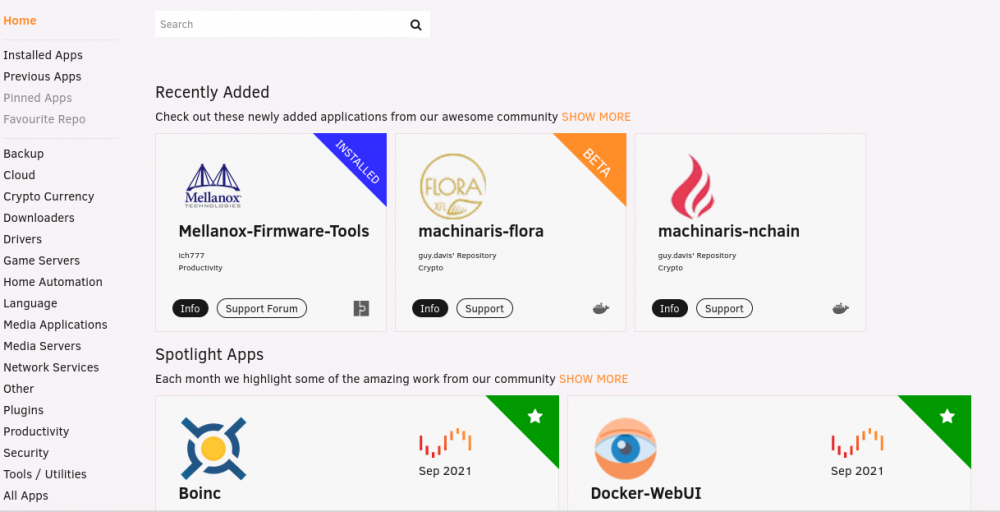Click guy.davis' Repository on machinaris-nchain card
The width and height of the screenshot is (1000, 512).
697,255
